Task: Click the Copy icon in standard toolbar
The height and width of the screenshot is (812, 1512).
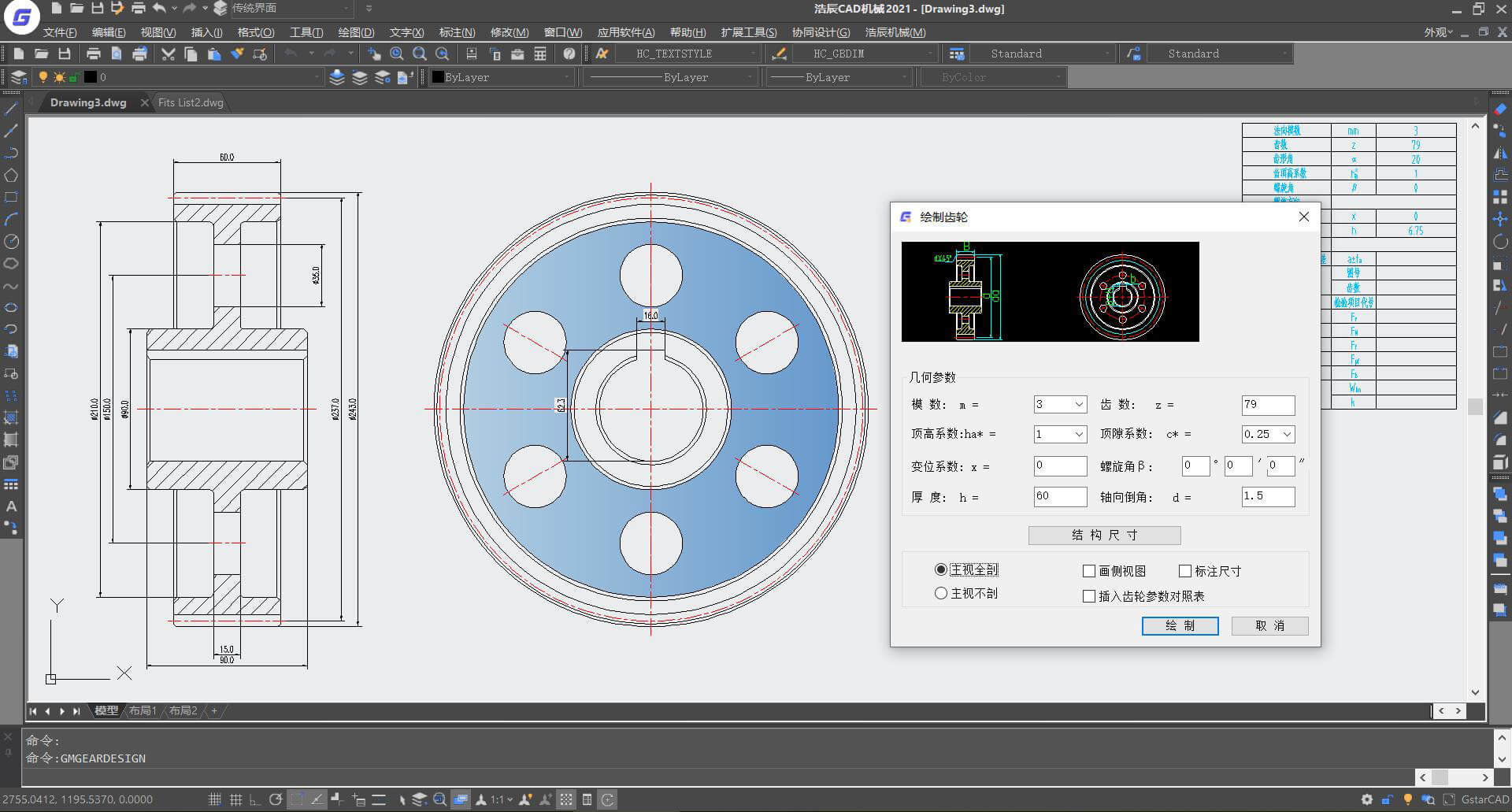Action: pos(191,54)
